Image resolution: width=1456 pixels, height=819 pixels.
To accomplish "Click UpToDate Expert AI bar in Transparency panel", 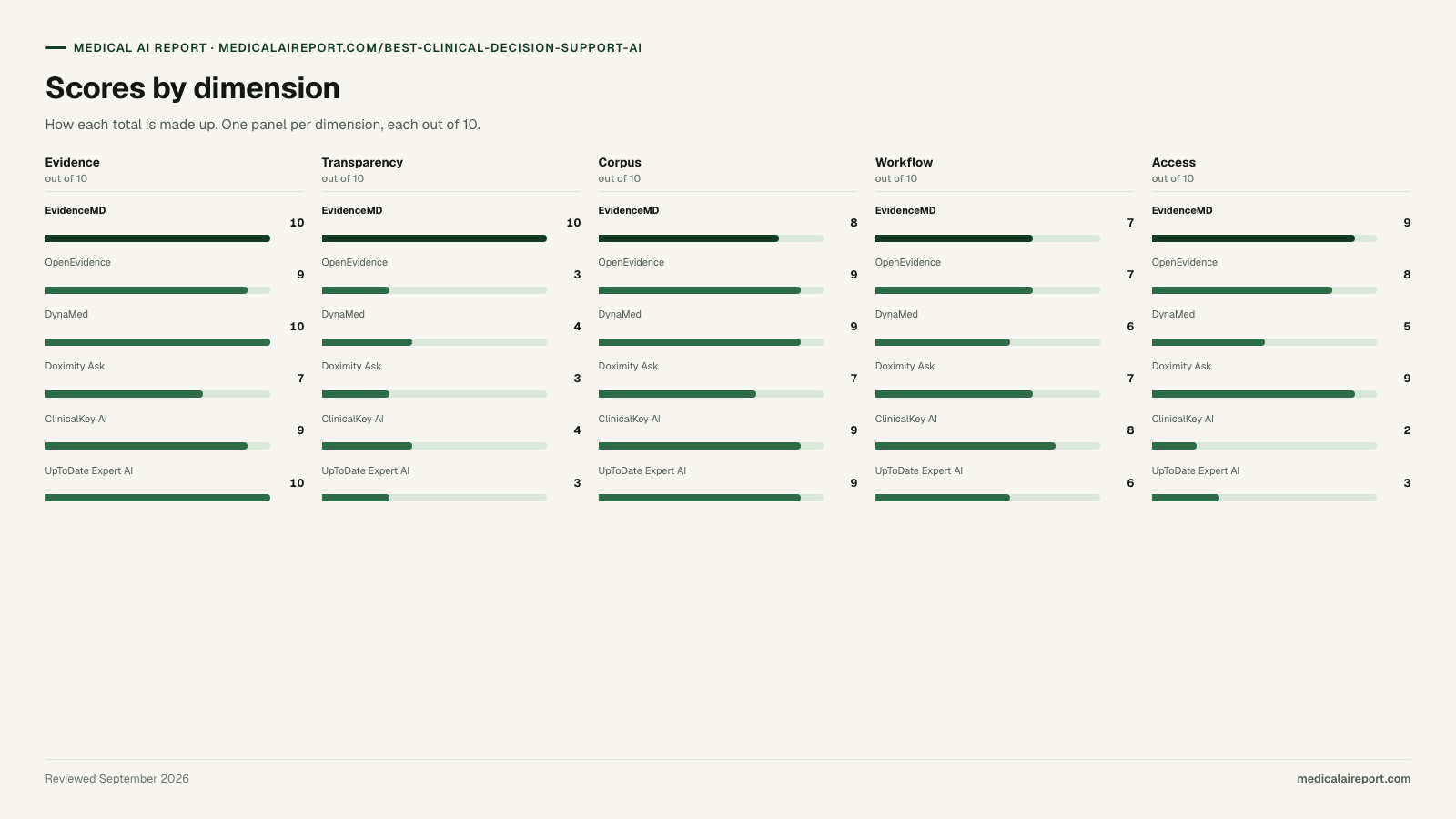I will coord(434,498).
